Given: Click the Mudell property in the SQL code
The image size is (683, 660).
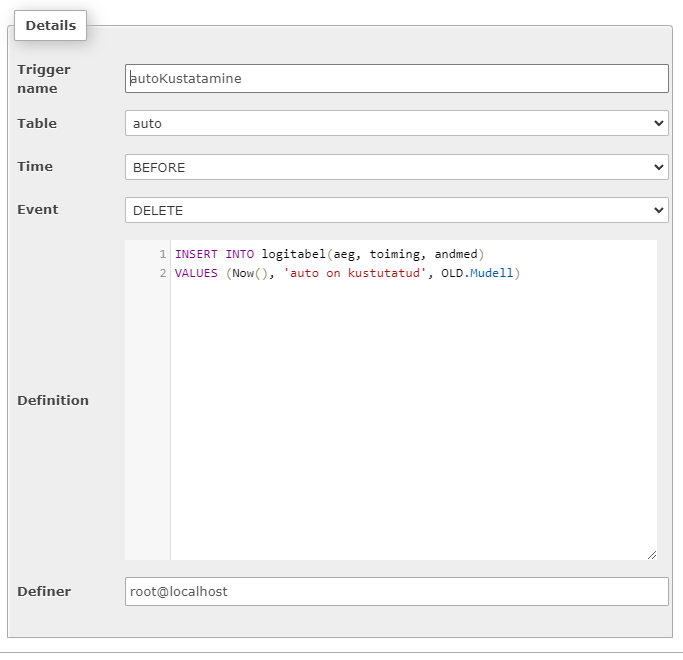Looking at the screenshot, I should tap(492, 273).
